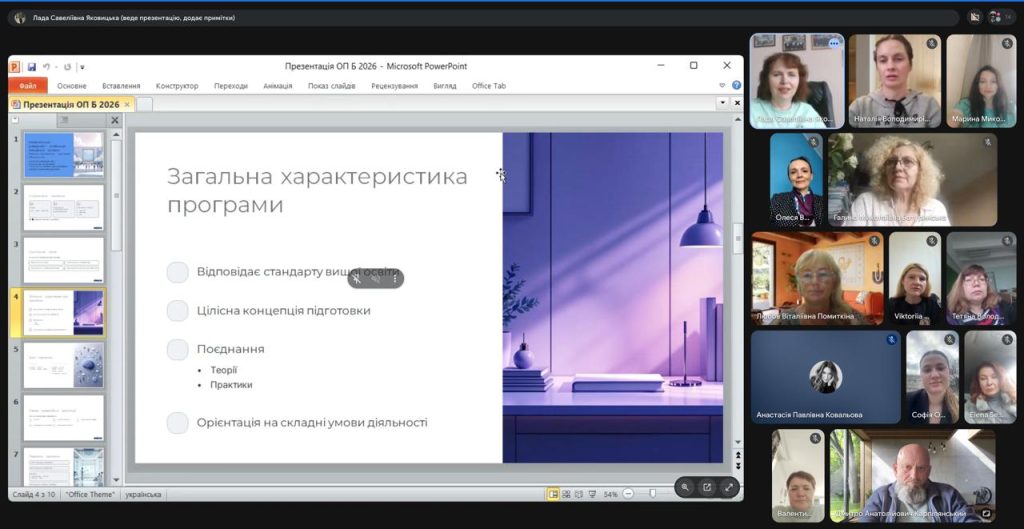1024x529 pixels.
Task: Open PowerPoint Help question mark icon
Action: point(737,86)
